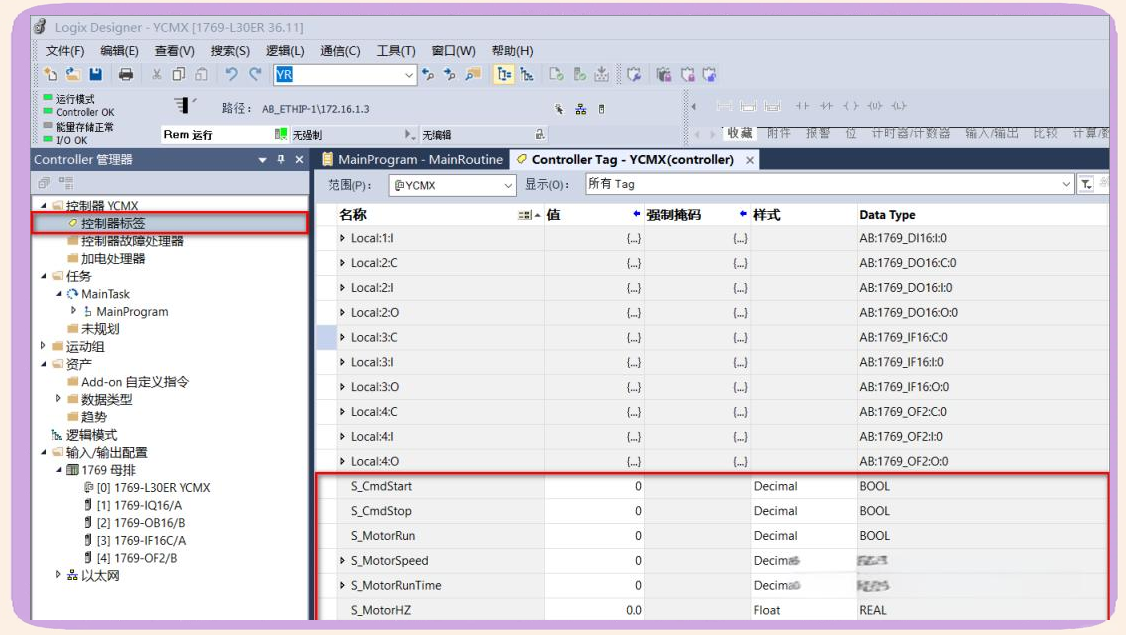Insert an output coil (OTE) instruction

[x=851, y=106]
